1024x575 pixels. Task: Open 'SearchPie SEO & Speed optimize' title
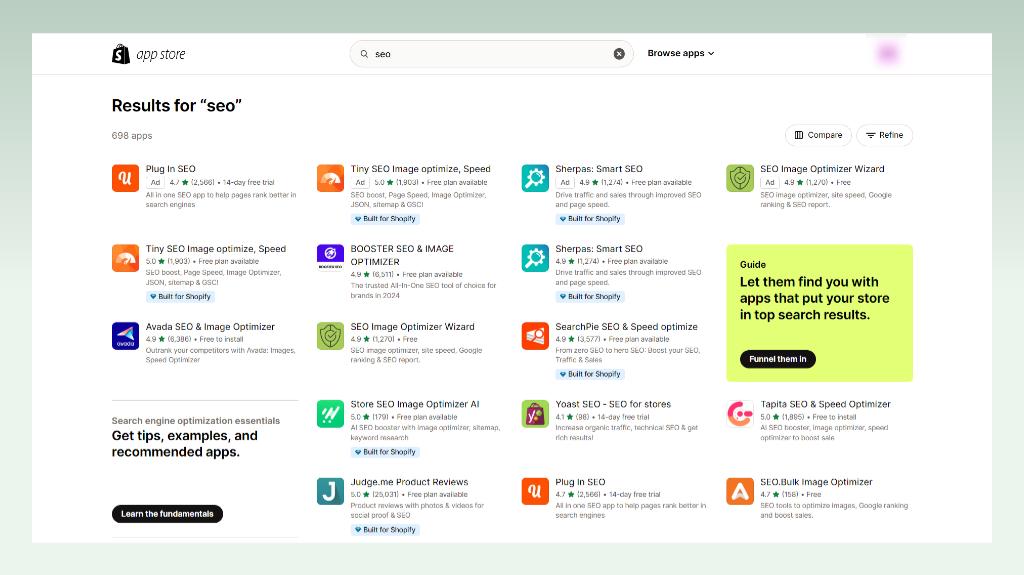(626, 327)
